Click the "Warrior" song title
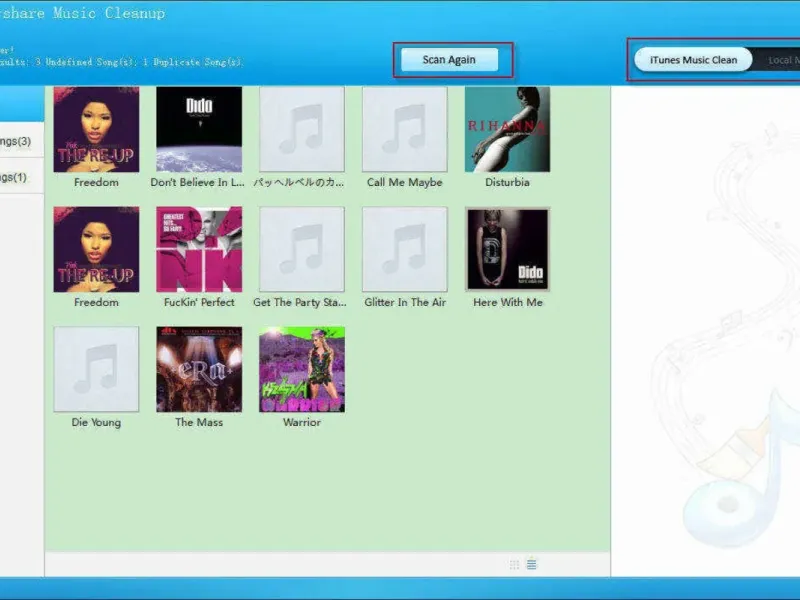The height and width of the screenshot is (600, 800). (302, 422)
